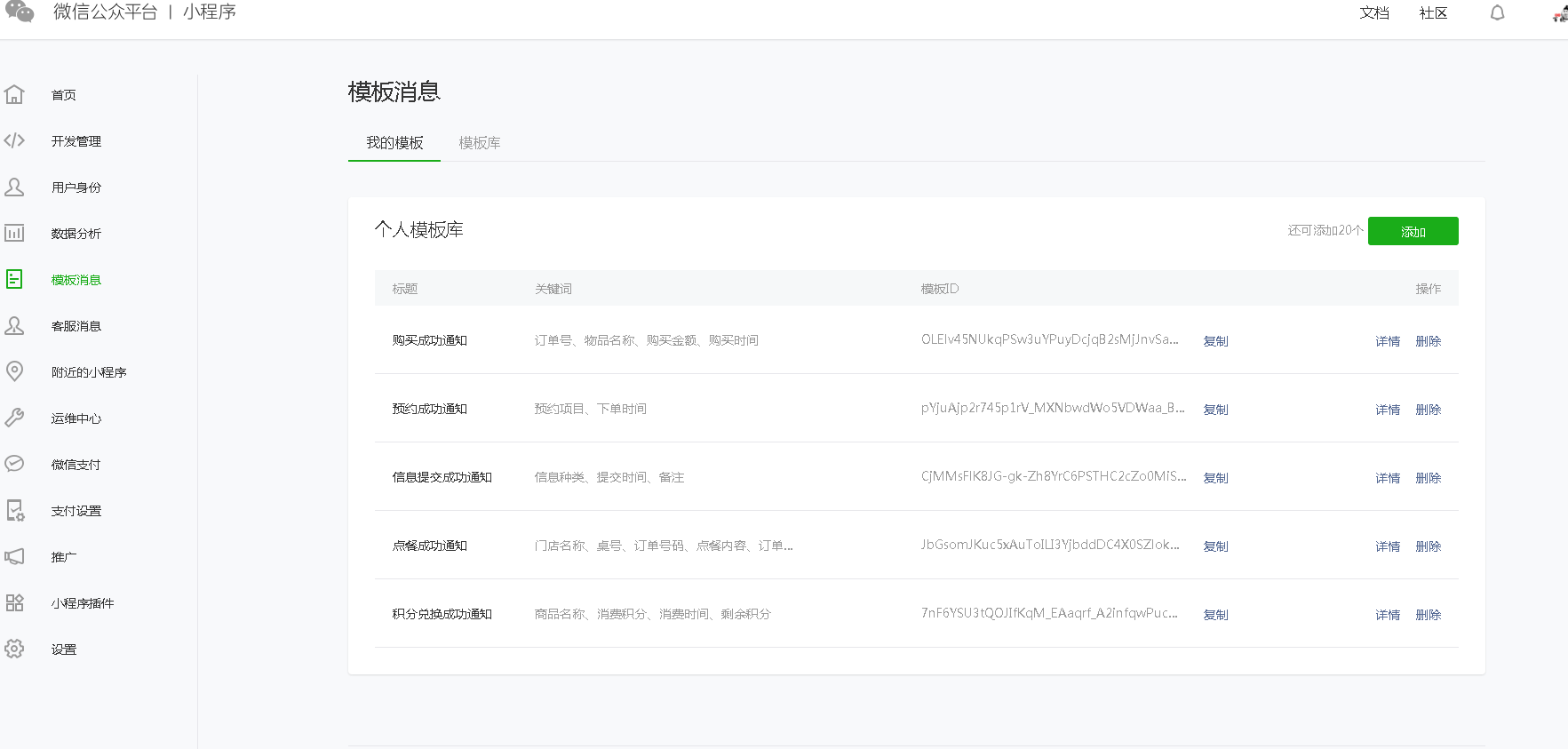Open the 文档 link in header

pyautogui.click(x=1373, y=12)
